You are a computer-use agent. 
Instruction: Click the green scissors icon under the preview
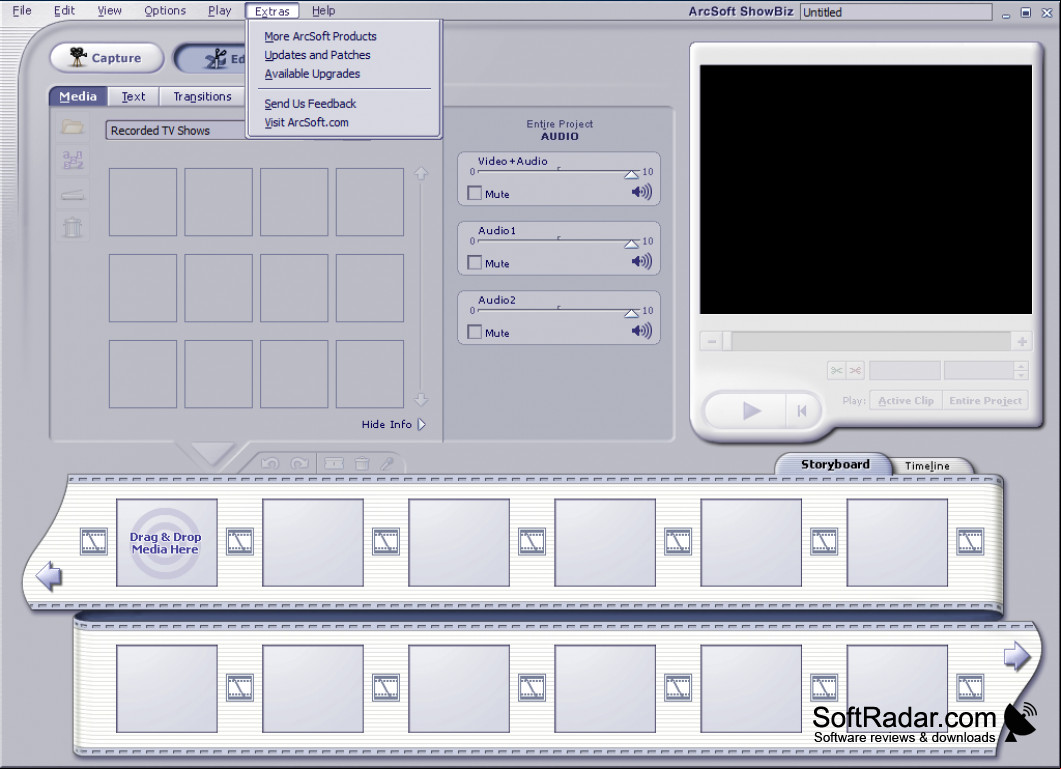(x=837, y=370)
